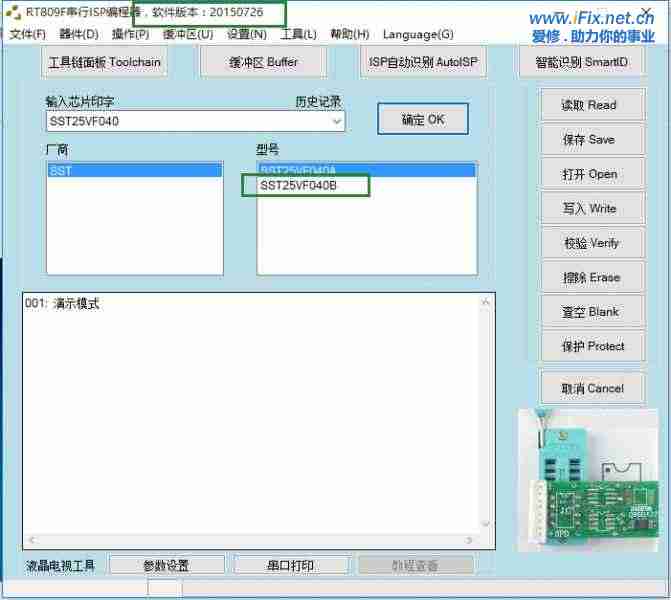671x600 pixels.
Task: Click the 读取 Read button
Action: (589, 105)
